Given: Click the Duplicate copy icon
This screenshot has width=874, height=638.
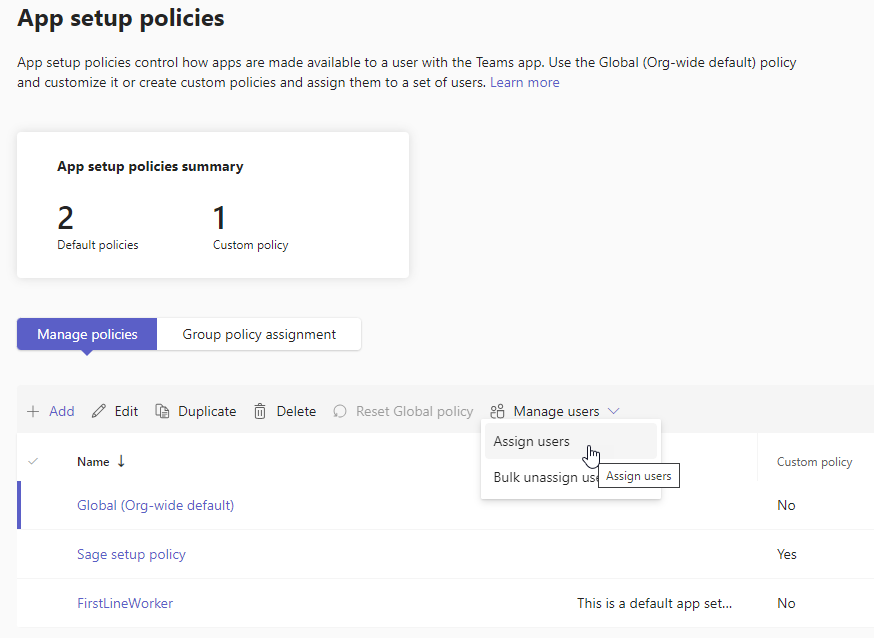Looking at the screenshot, I should [x=162, y=411].
